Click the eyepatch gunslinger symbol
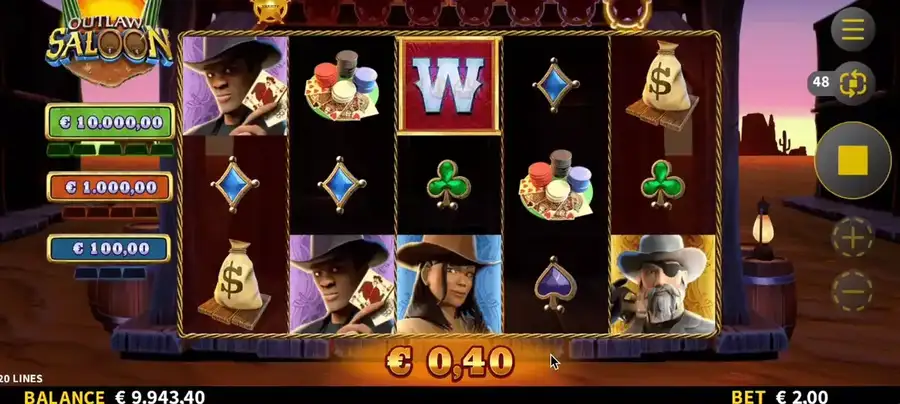This screenshot has height=404, width=900. (663, 284)
